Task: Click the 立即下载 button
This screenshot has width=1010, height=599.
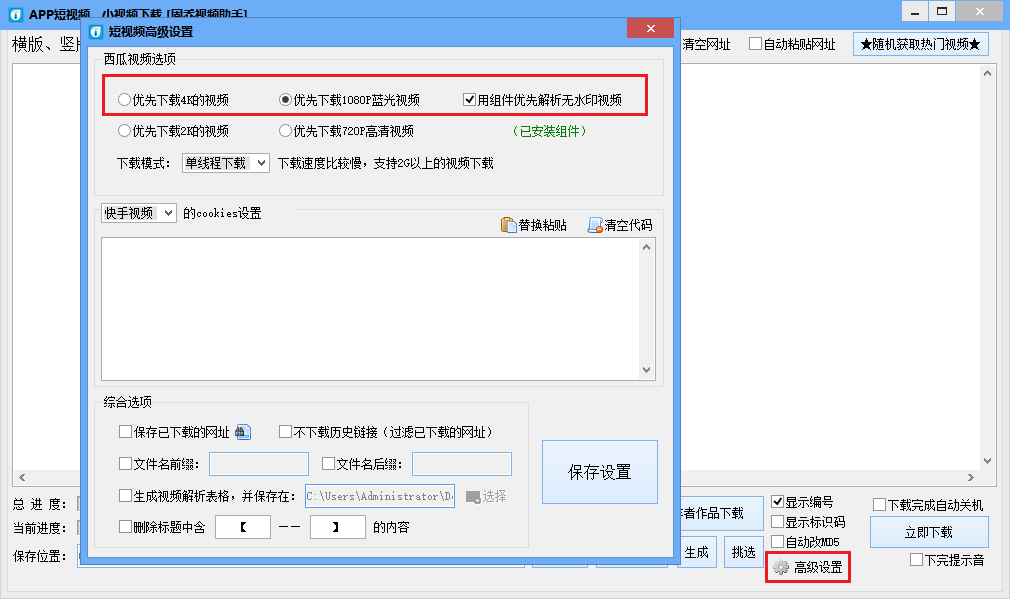Action: (929, 532)
